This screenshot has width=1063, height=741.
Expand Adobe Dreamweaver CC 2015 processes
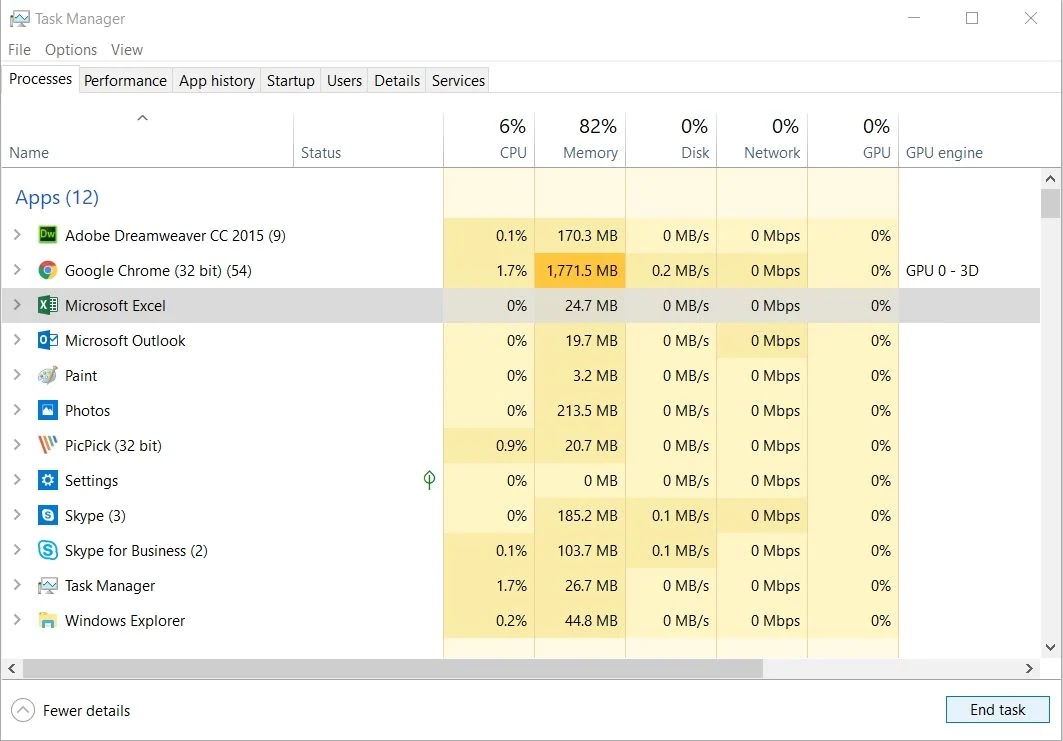coord(17,235)
